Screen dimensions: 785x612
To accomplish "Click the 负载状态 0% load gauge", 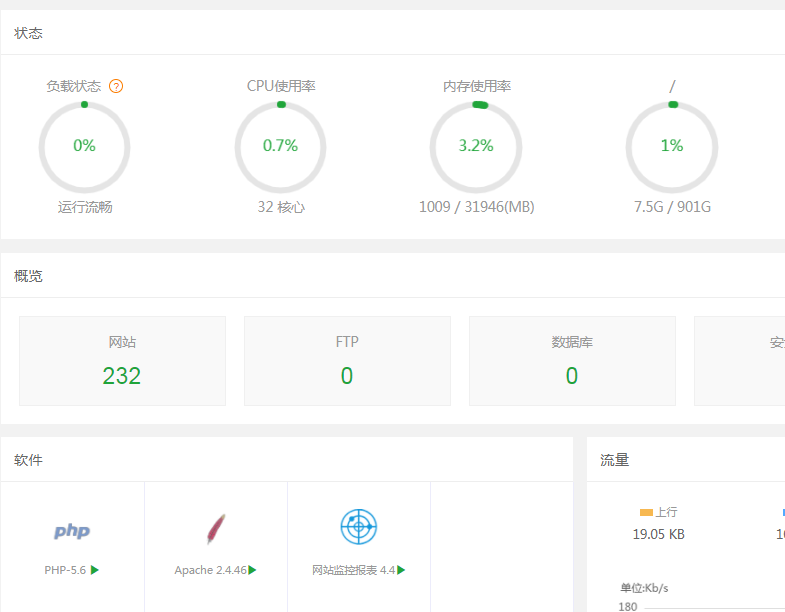I will 85,147.
